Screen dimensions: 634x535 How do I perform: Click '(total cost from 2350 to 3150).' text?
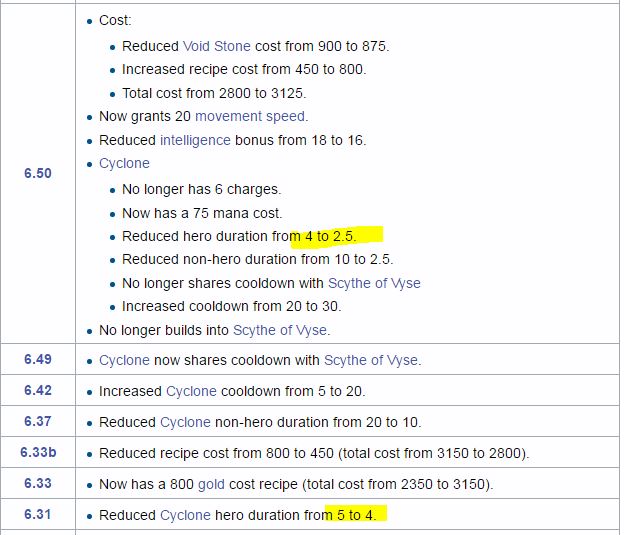(x=398, y=484)
